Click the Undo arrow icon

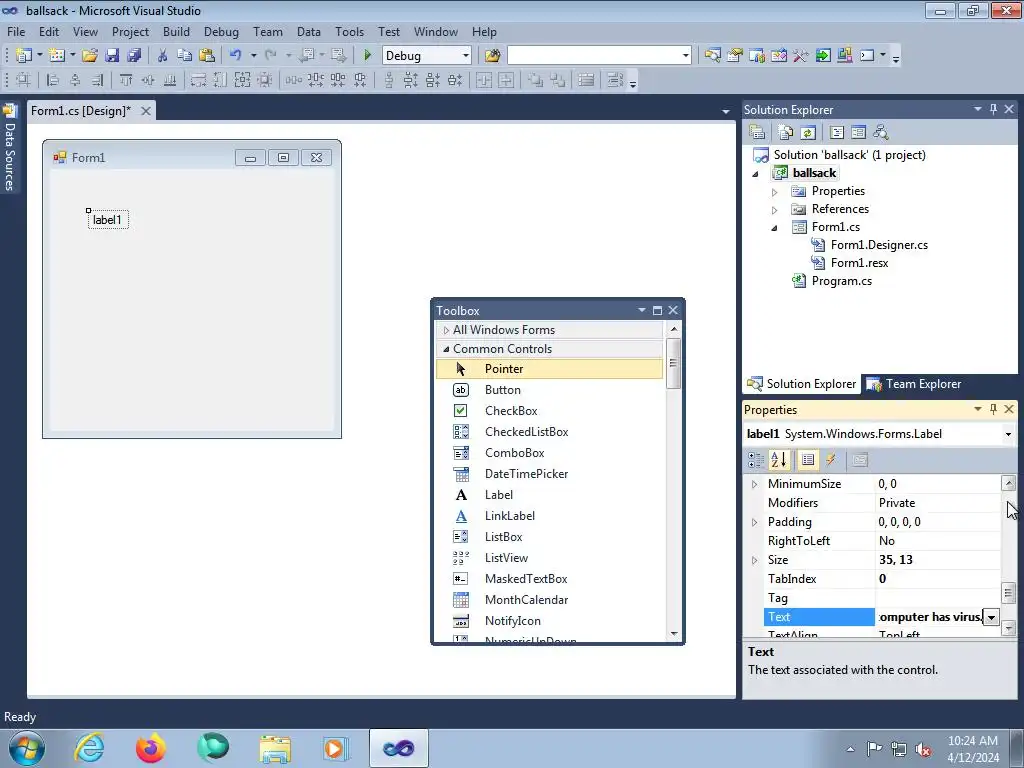click(x=236, y=56)
